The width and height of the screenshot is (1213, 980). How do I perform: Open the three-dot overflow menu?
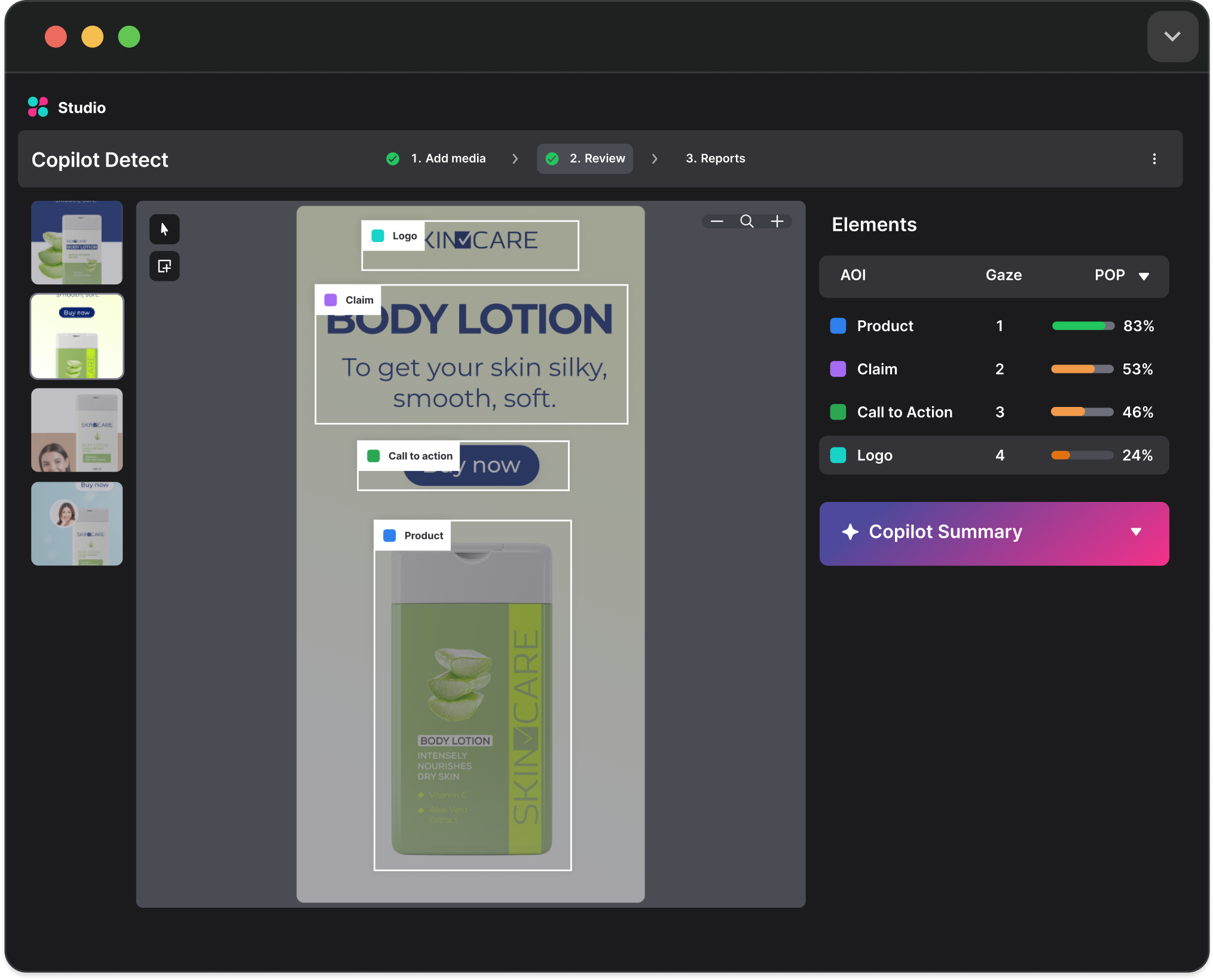click(x=1154, y=159)
